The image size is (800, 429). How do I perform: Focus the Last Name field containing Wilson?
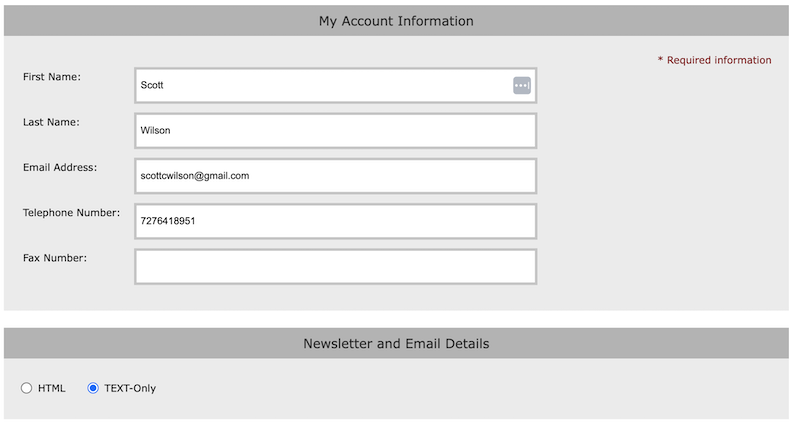(x=335, y=131)
